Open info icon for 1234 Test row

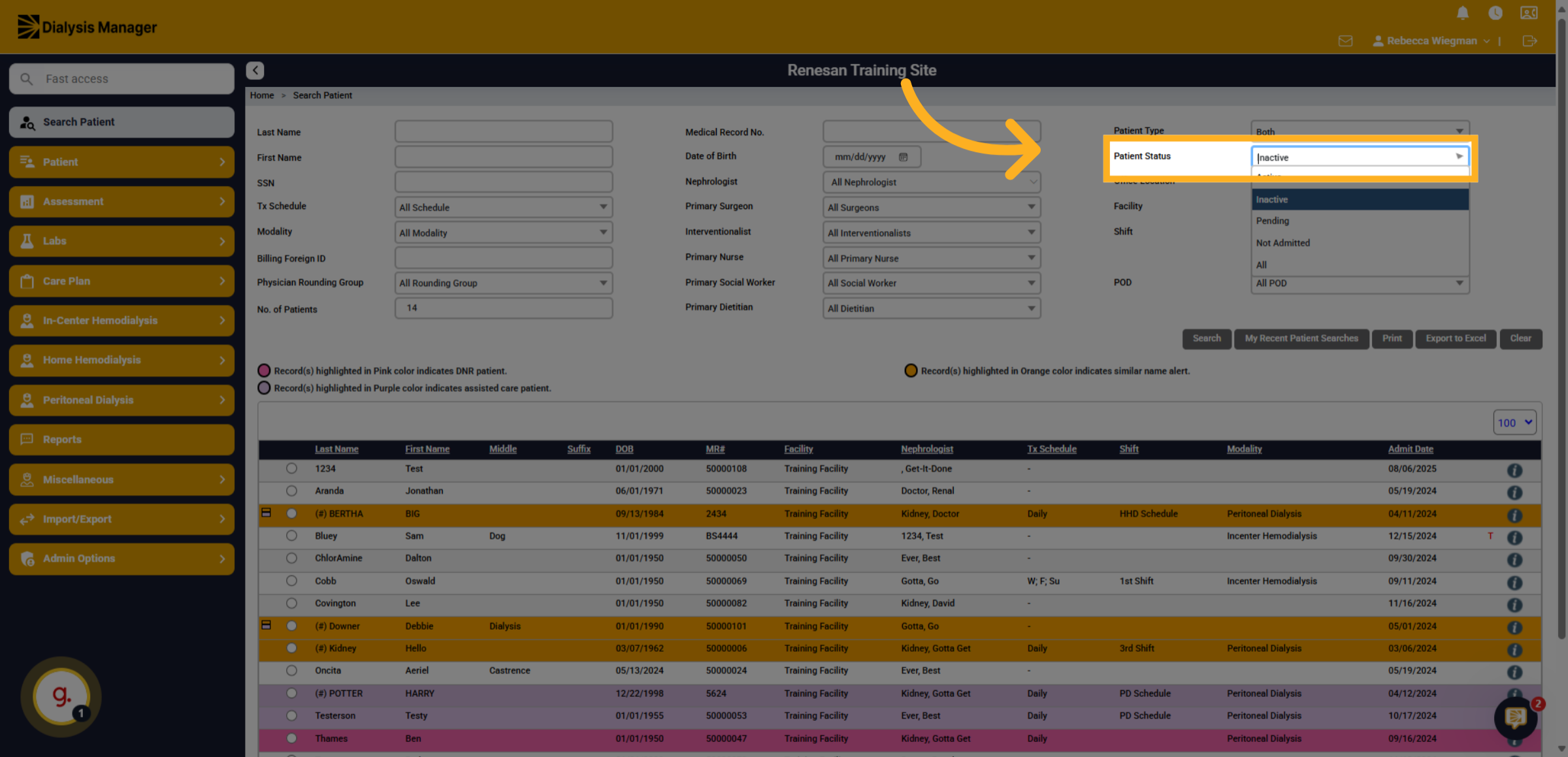1514,470
